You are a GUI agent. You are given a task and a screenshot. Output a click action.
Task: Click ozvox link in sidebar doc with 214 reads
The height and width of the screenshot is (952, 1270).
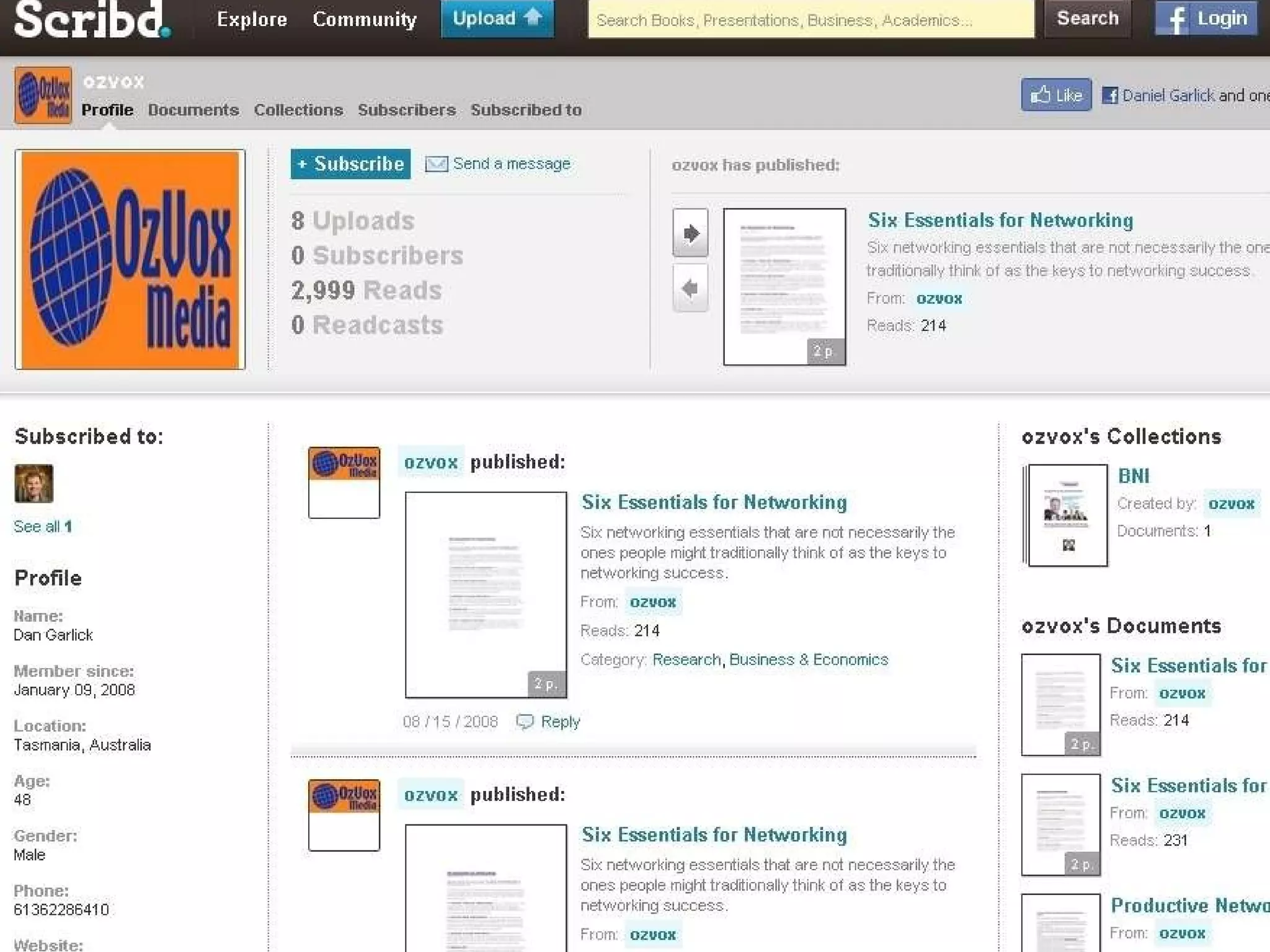[x=1183, y=693]
